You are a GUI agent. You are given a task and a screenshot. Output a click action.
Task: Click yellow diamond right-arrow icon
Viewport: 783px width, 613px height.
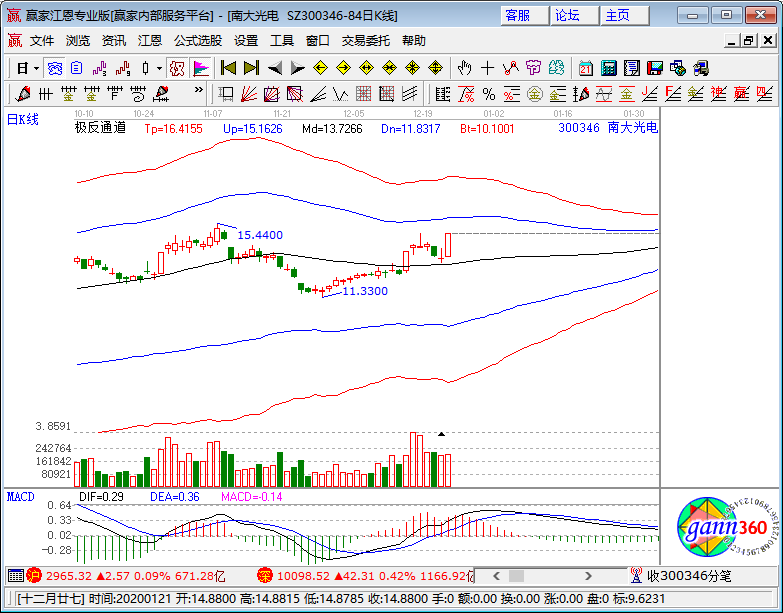344,67
